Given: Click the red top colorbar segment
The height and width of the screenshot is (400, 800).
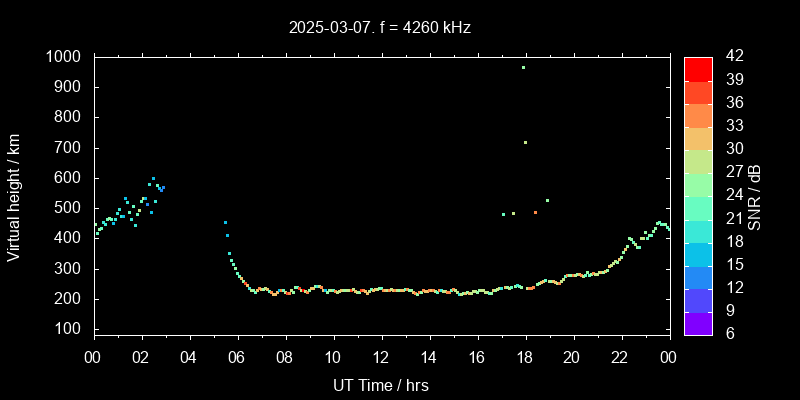Looking at the screenshot, I should (x=698, y=68).
